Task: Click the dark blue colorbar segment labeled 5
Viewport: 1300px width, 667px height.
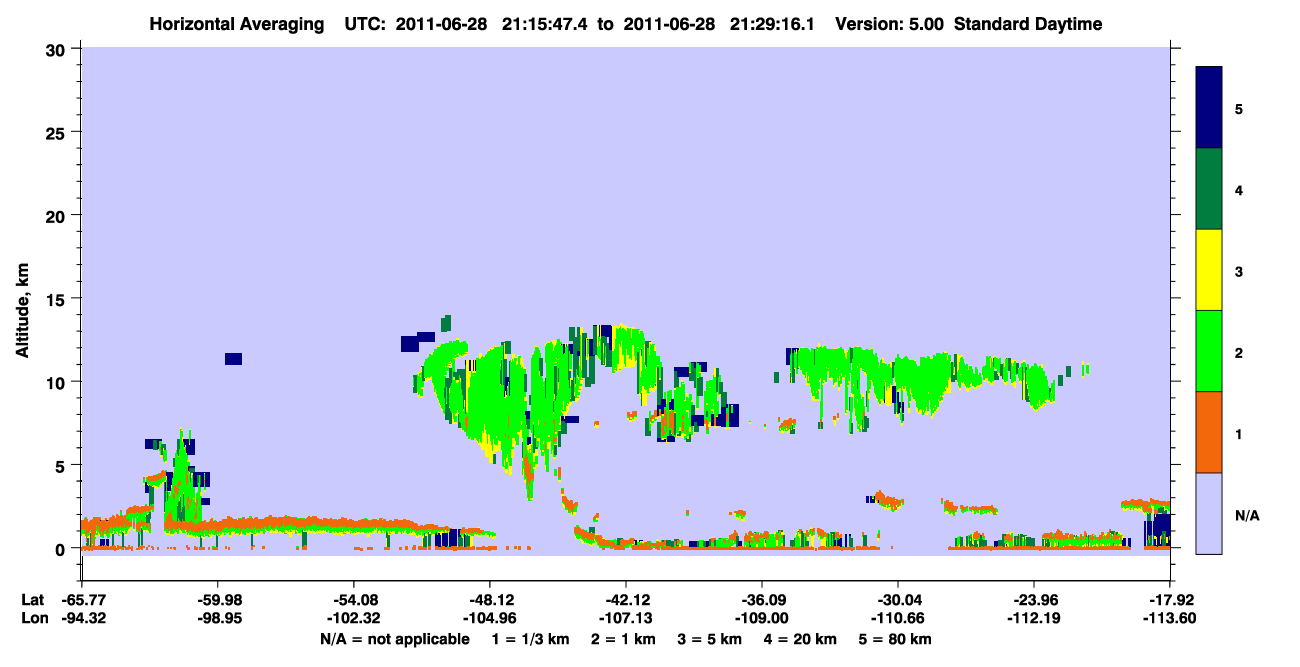Action: click(1209, 108)
